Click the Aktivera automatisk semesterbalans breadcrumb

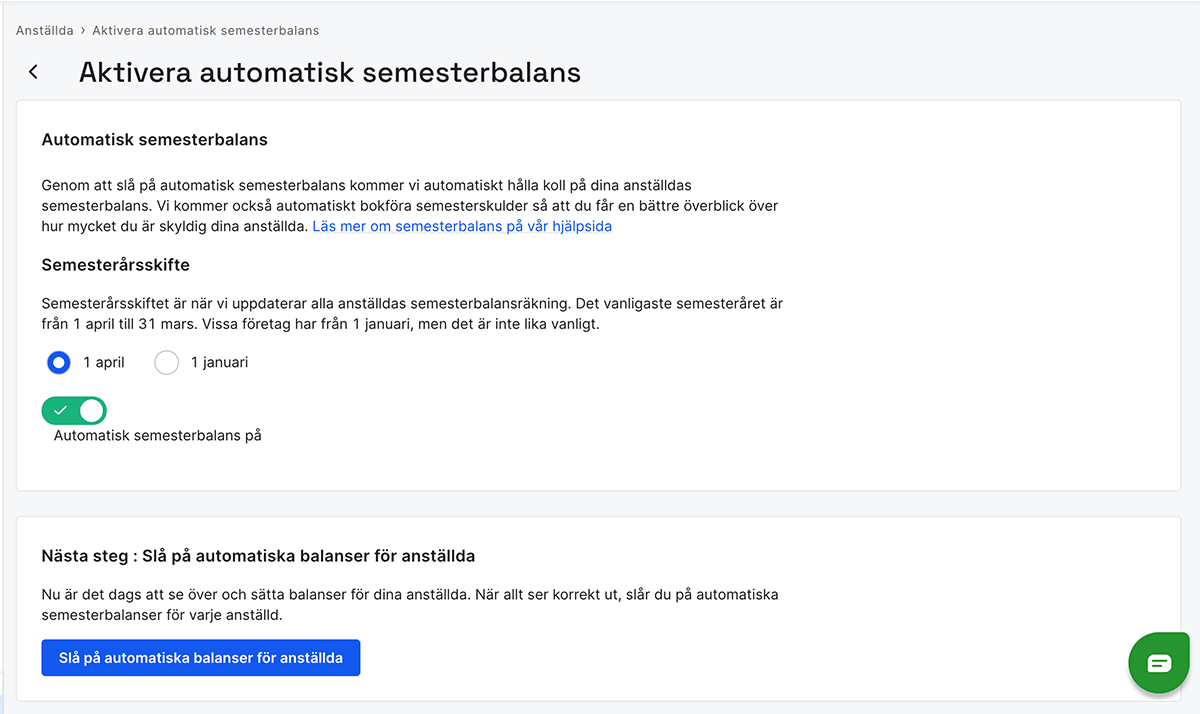206,30
